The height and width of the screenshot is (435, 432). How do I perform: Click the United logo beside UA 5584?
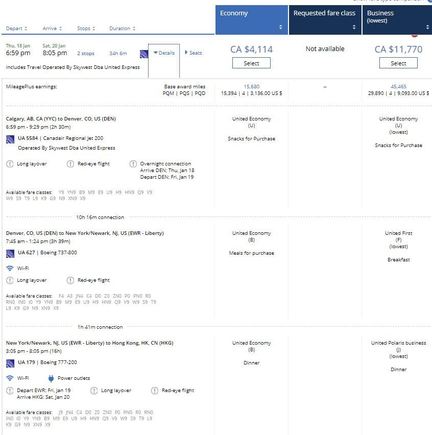10,139
